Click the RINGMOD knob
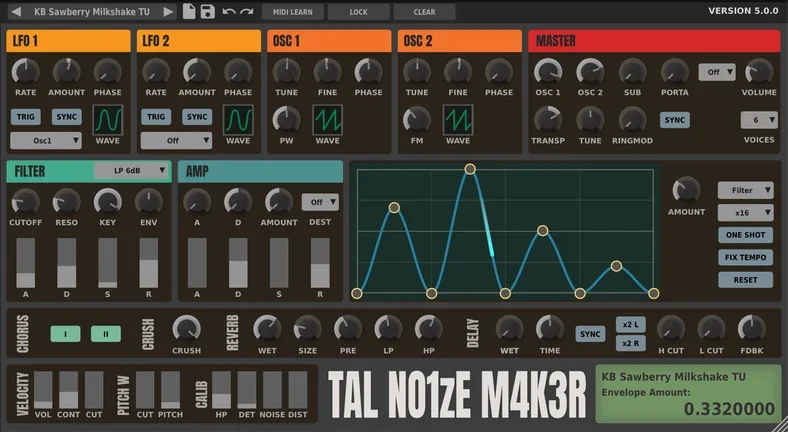788x432 pixels. [x=632, y=120]
